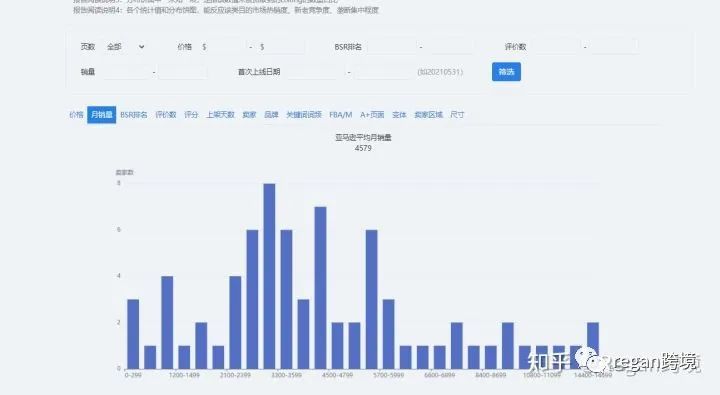Switch to the 评价数 tab
Image resolution: width=720 pixels, height=395 pixels.
[166, 115]
